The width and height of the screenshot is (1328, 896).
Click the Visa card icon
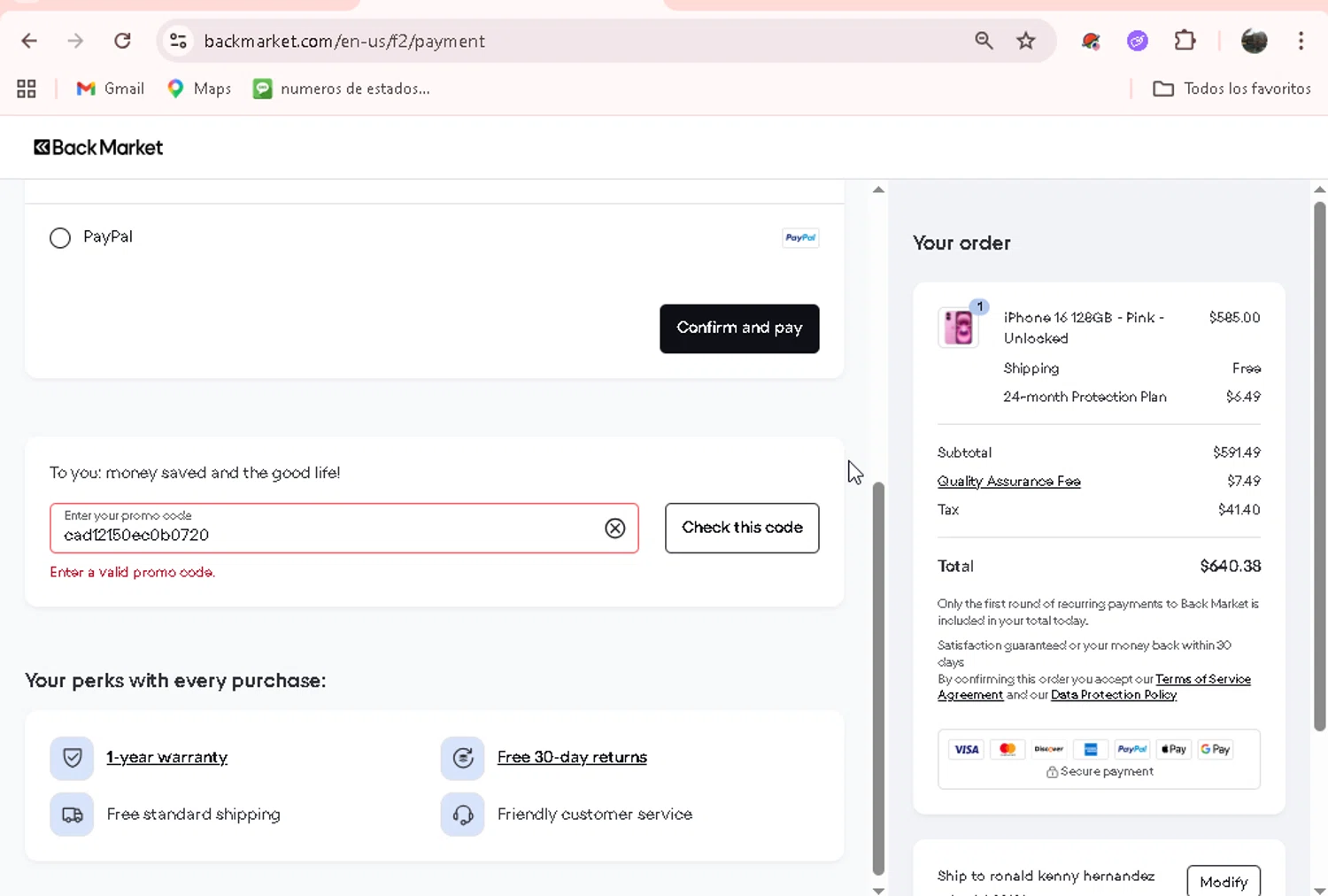coord(966,749)
